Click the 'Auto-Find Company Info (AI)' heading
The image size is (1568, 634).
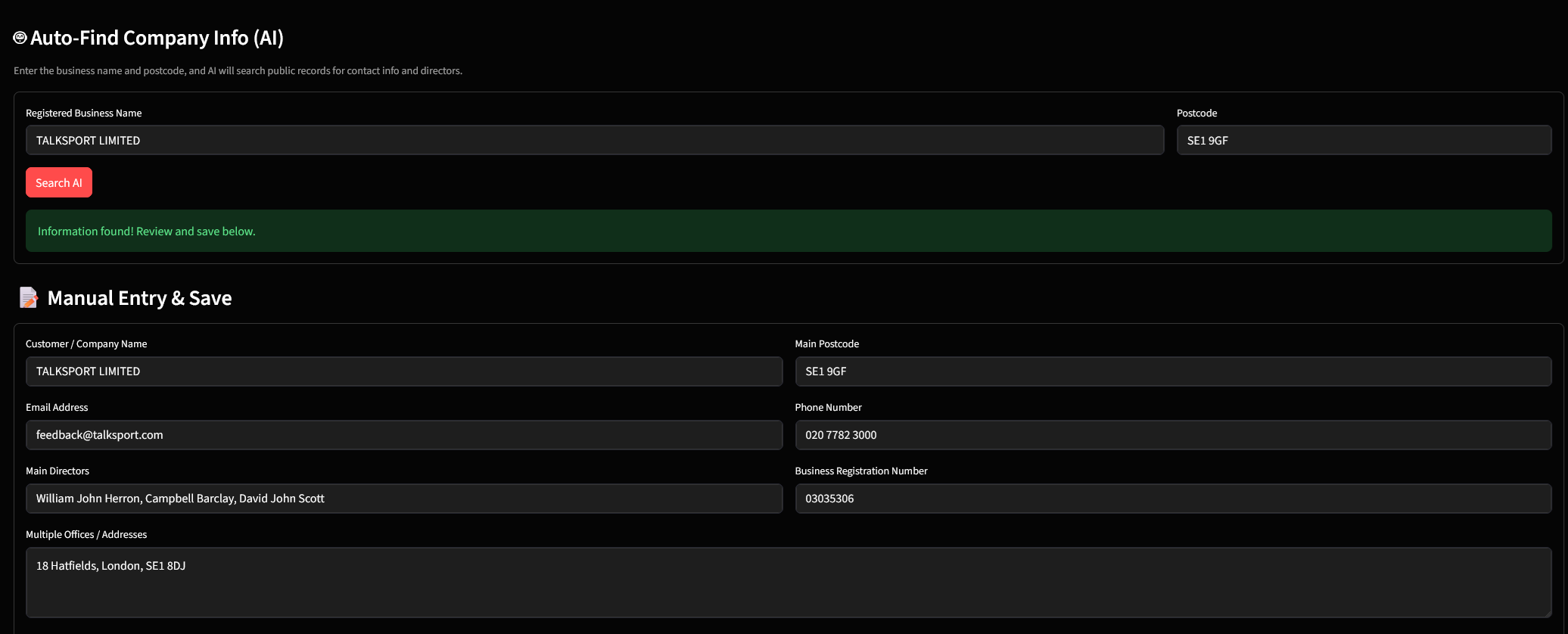(x=157, y=38)
